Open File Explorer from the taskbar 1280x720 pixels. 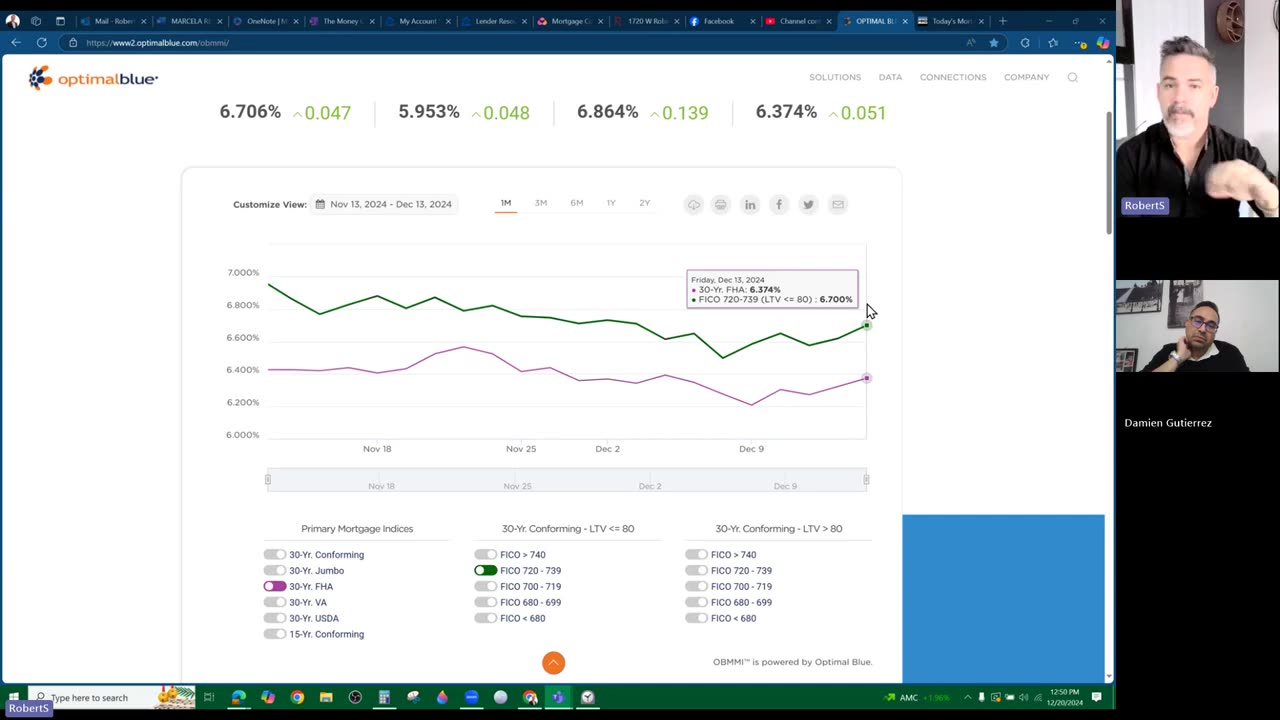[x=326, y=697]
